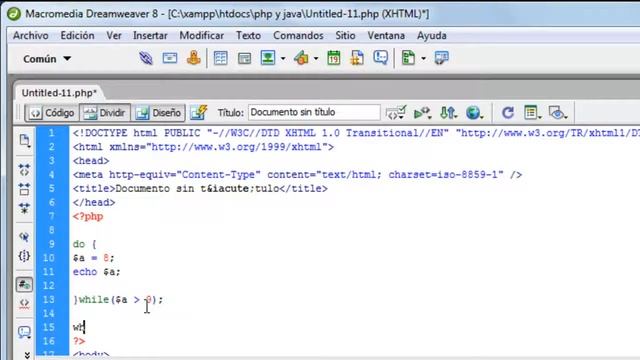This screenshot has width=640, height=360.
Task: Open the Sitio menu
Action: coord(345,36)
